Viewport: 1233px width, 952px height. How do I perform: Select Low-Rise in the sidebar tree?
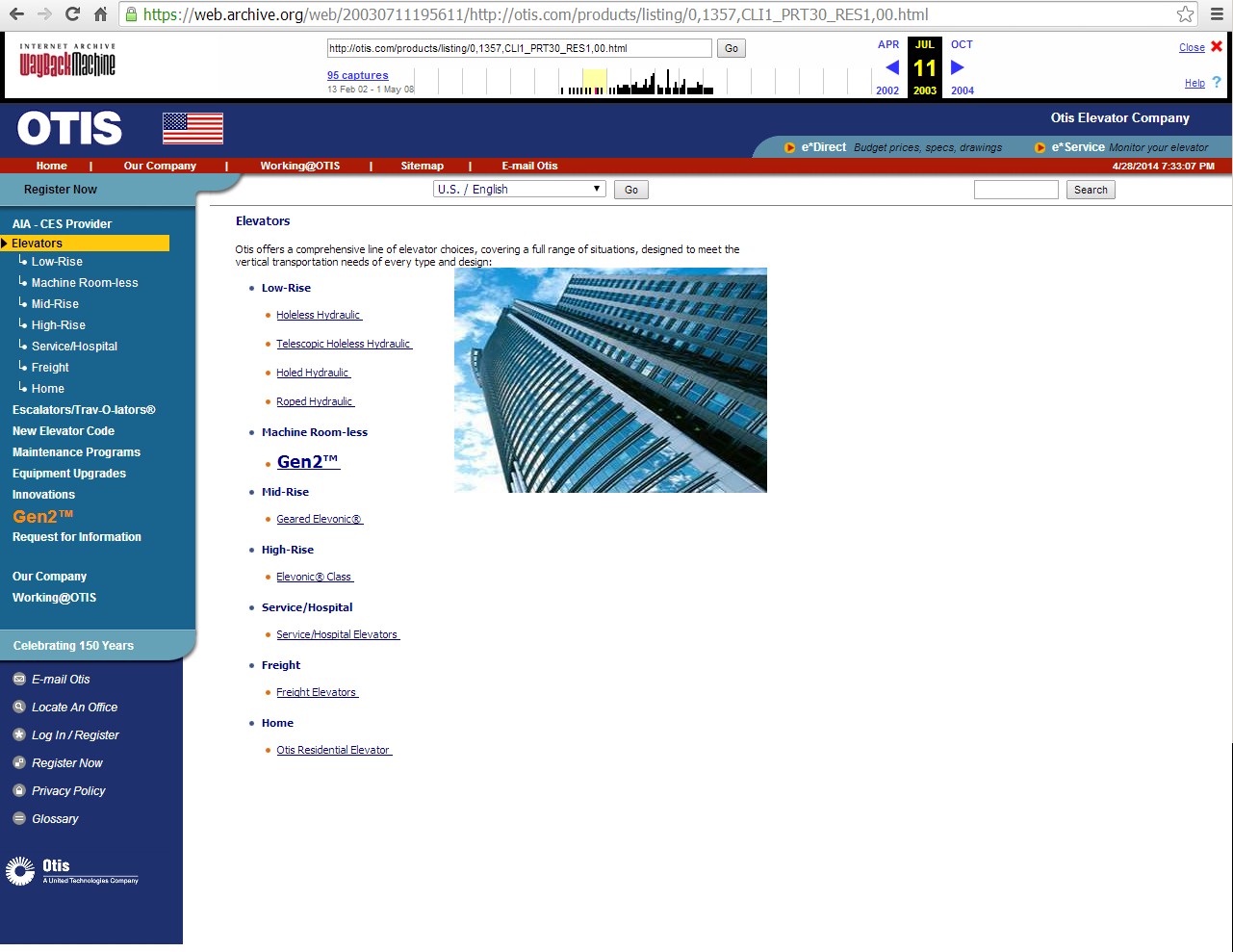click(57, 262)
